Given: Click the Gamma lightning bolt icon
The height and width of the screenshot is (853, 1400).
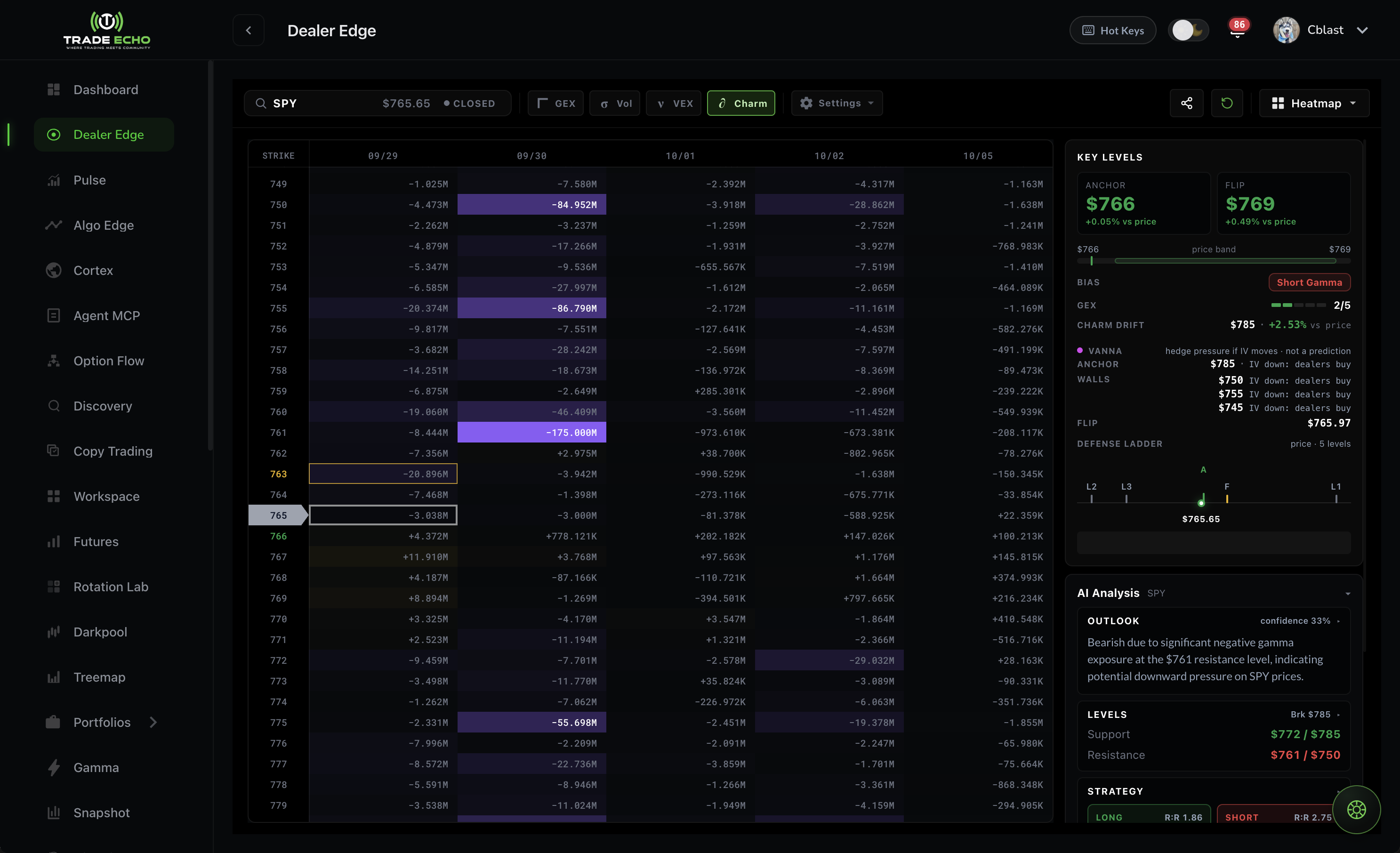Looking at the screenshot, I should click(53, 767).
